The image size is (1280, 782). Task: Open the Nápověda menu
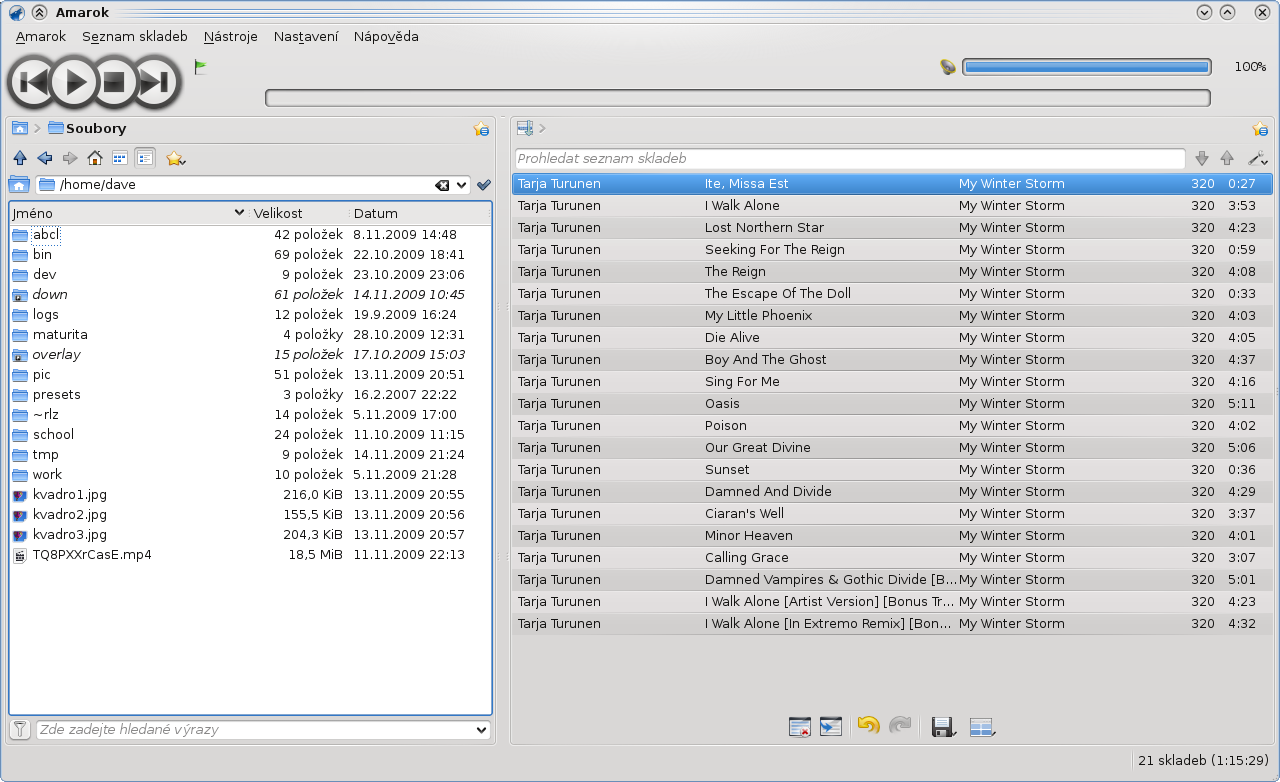(x=386, y=36)
